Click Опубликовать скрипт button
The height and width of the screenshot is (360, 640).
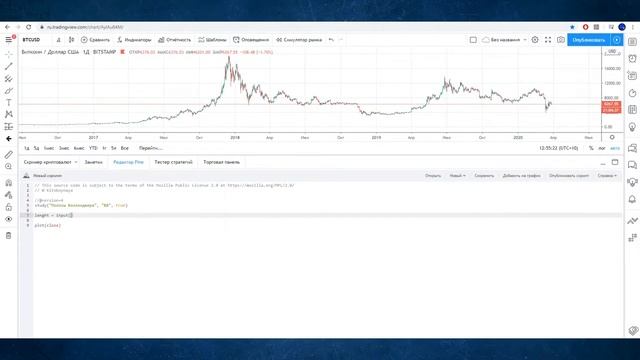coord(569,176)
